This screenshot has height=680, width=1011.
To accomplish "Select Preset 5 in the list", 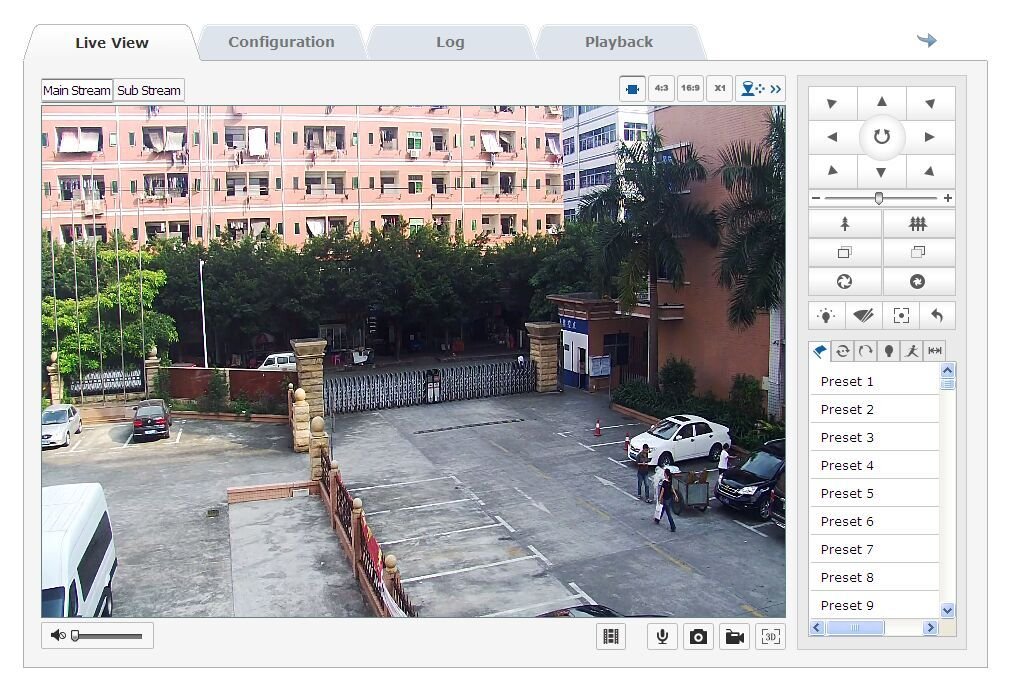I will [847, 493].
